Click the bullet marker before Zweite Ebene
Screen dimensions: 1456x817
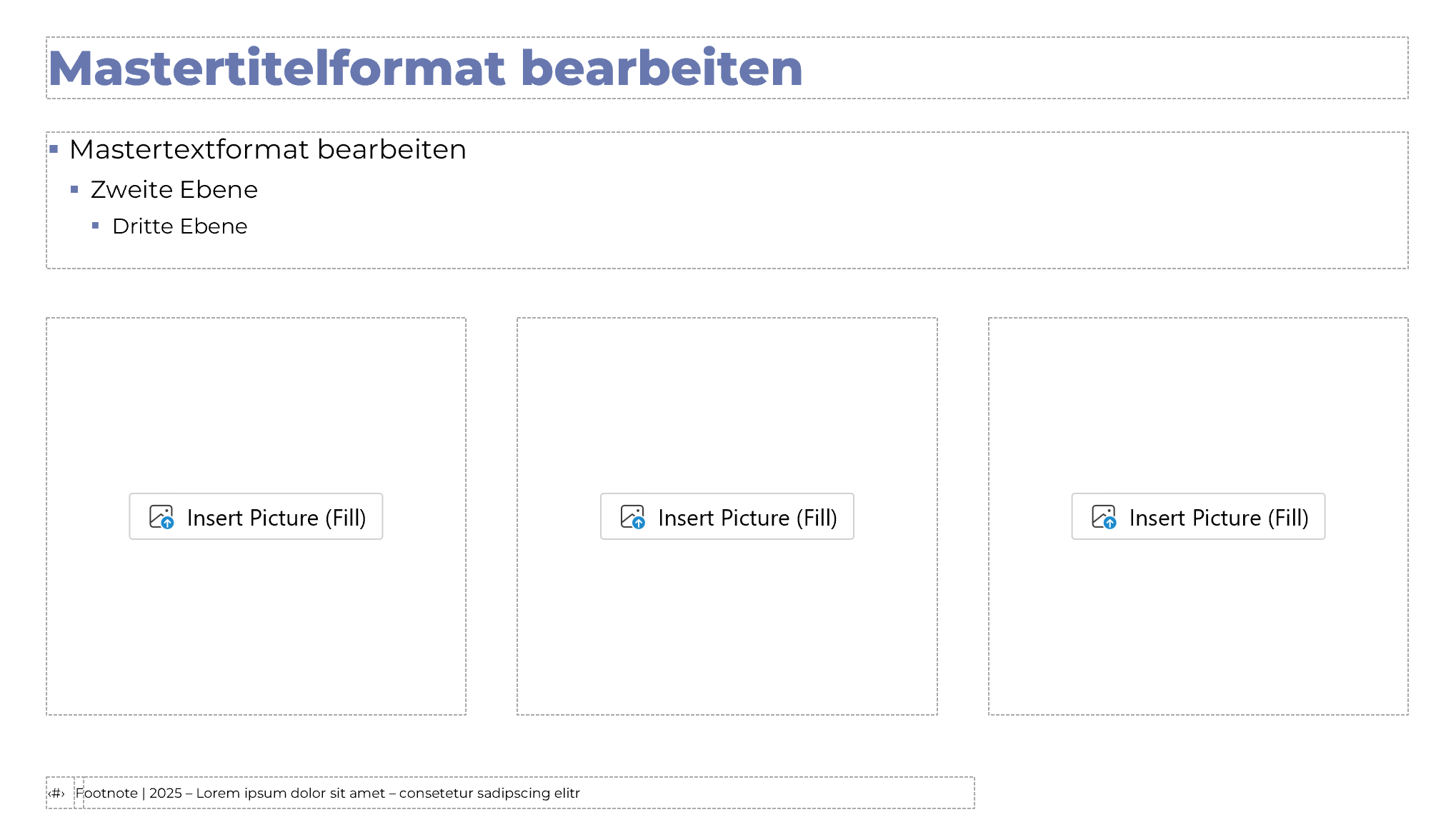74,189
